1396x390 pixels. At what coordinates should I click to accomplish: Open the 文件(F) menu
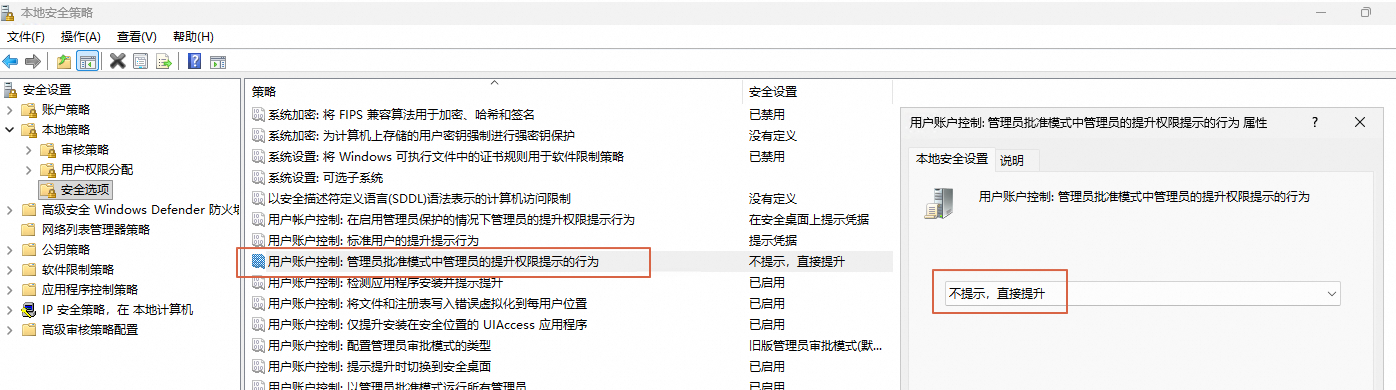coord(26,36)
